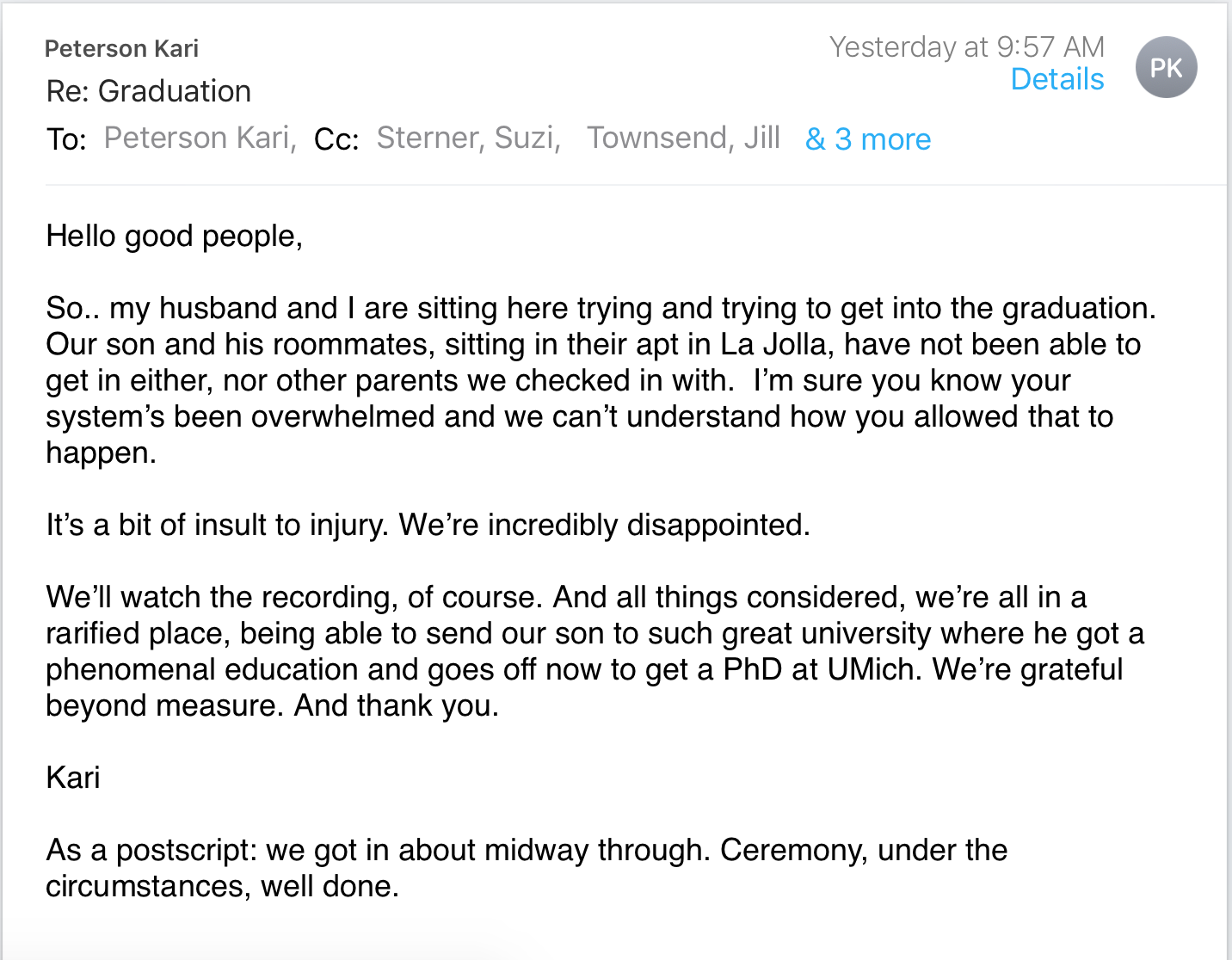Viewport: 1232px width, 960px height.
Task: Click the paragraph starting "So.. my husband"
Action: tap(594, 380)
